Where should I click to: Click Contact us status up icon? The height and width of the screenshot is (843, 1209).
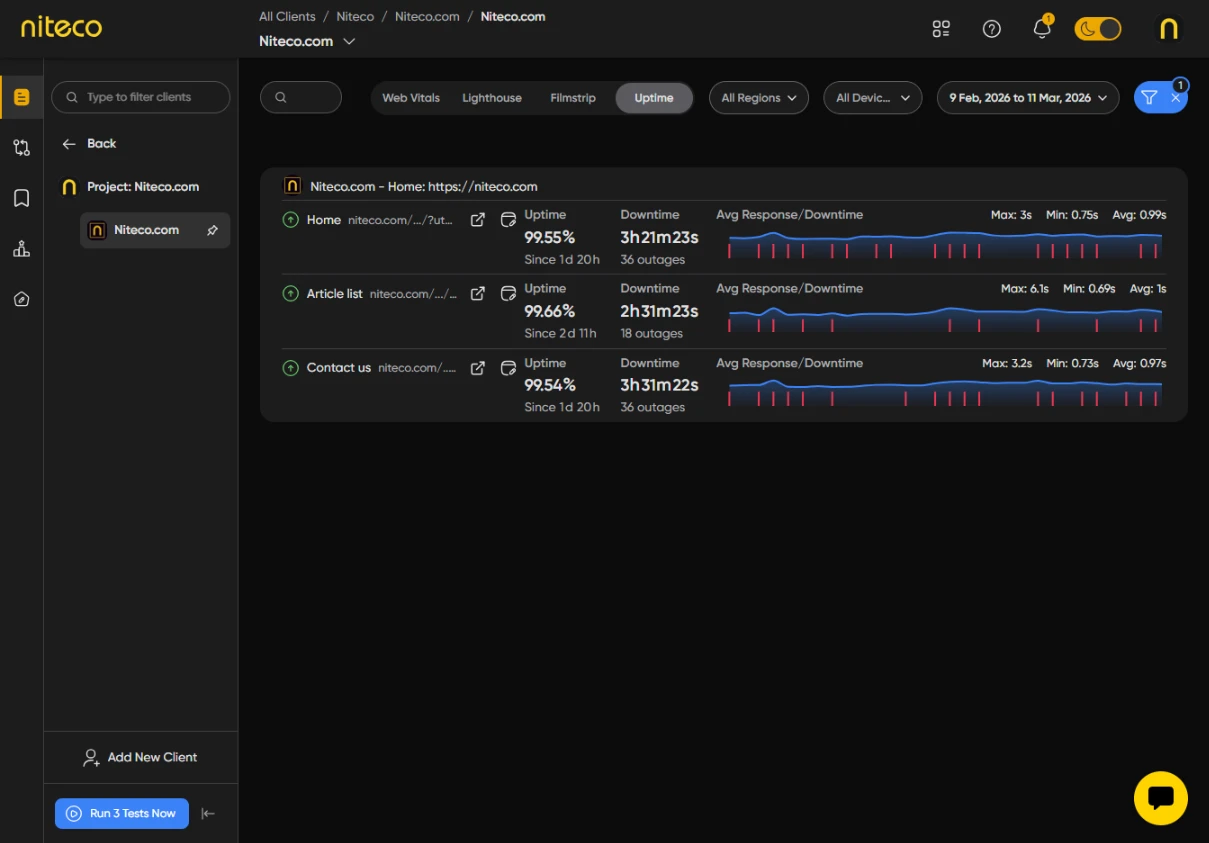pyautogui.click(x=290, y=368)
